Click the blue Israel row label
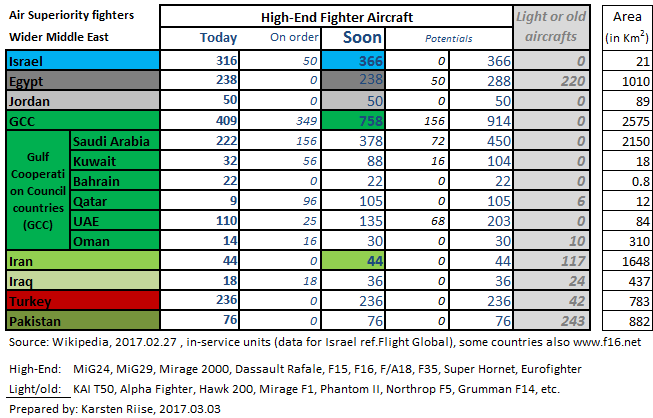This screenshot has height=418, width=653. click(x=83, y=61)
